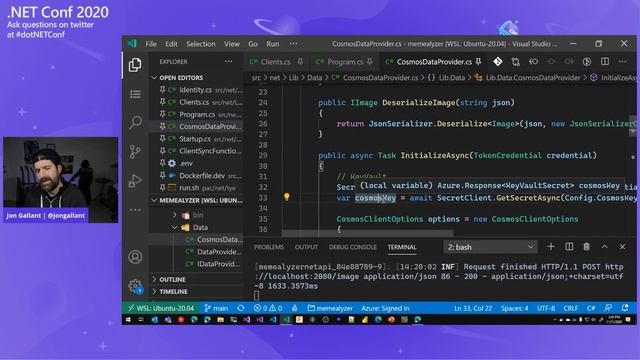Split the terminal panel
The width and height of the screenshot is (640, 360).
(569, 247)
